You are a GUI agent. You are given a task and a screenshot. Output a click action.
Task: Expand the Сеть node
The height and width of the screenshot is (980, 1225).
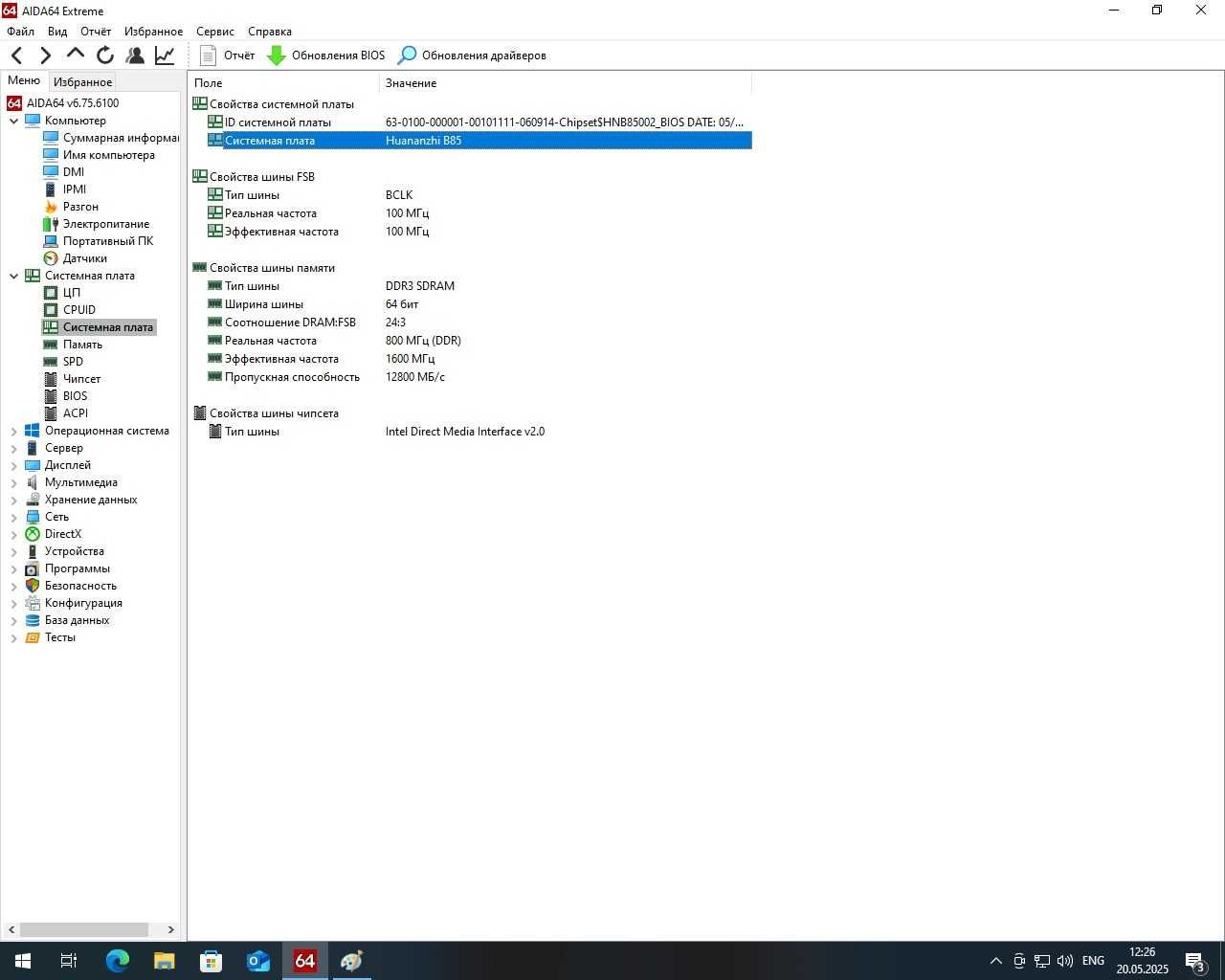point(13,518)
